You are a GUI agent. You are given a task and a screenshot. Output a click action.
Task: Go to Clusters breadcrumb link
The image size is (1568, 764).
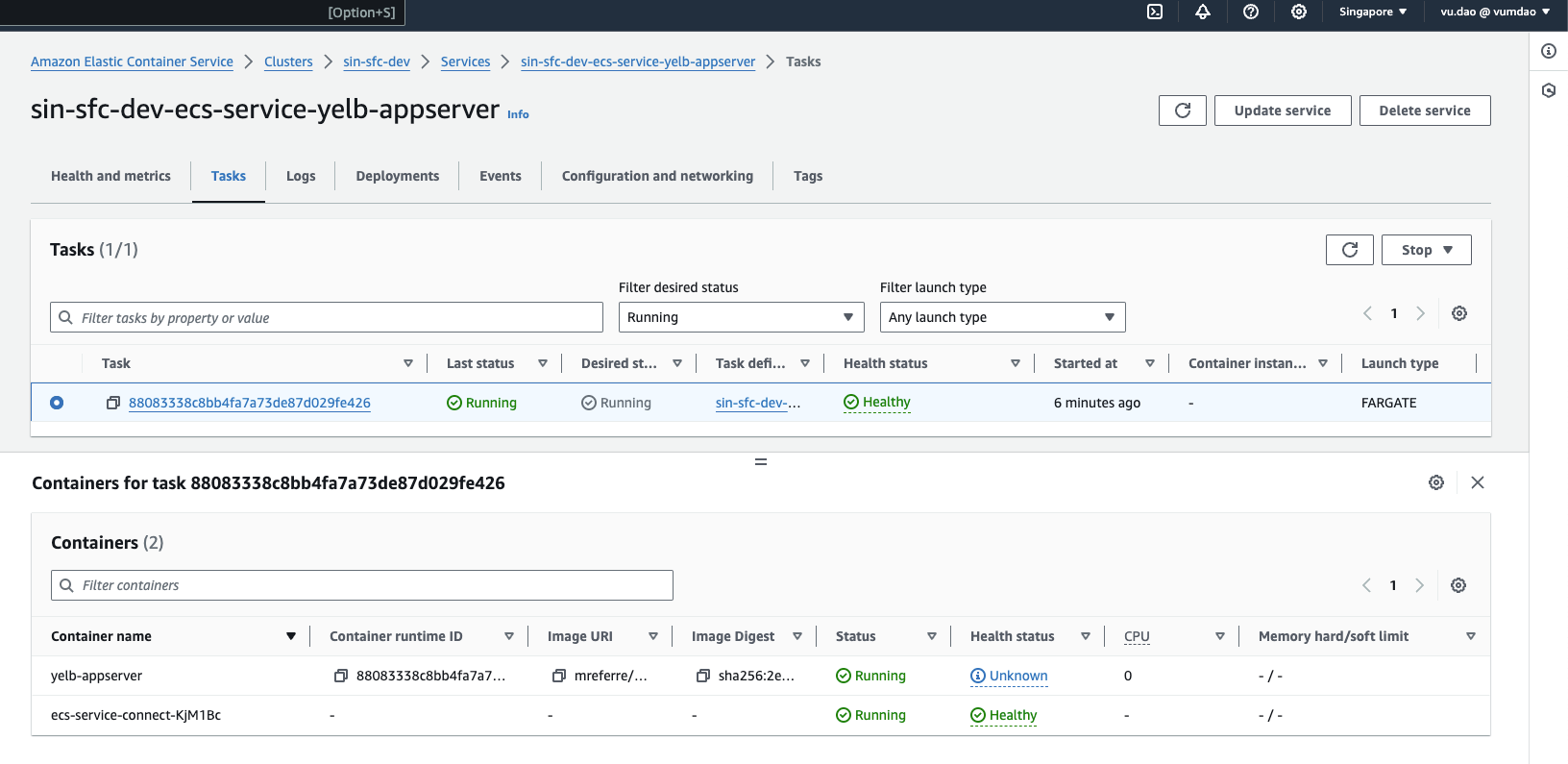(x=288, y=62)
